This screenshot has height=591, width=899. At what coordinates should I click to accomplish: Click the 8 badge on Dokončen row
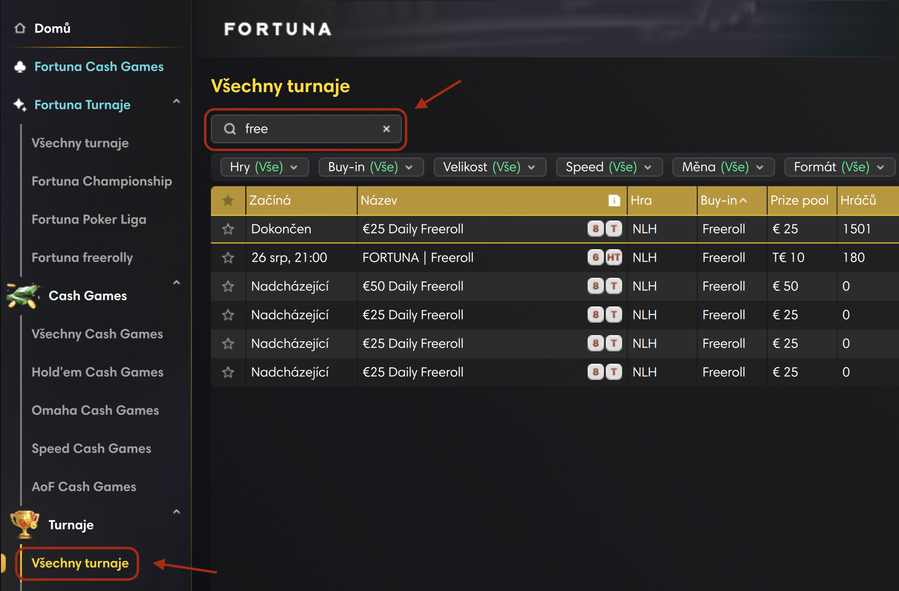click(596, 229)
